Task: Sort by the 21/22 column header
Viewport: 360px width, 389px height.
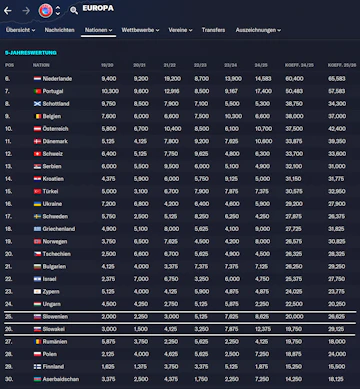Action: pyautogui.click(x=170, y=65)
